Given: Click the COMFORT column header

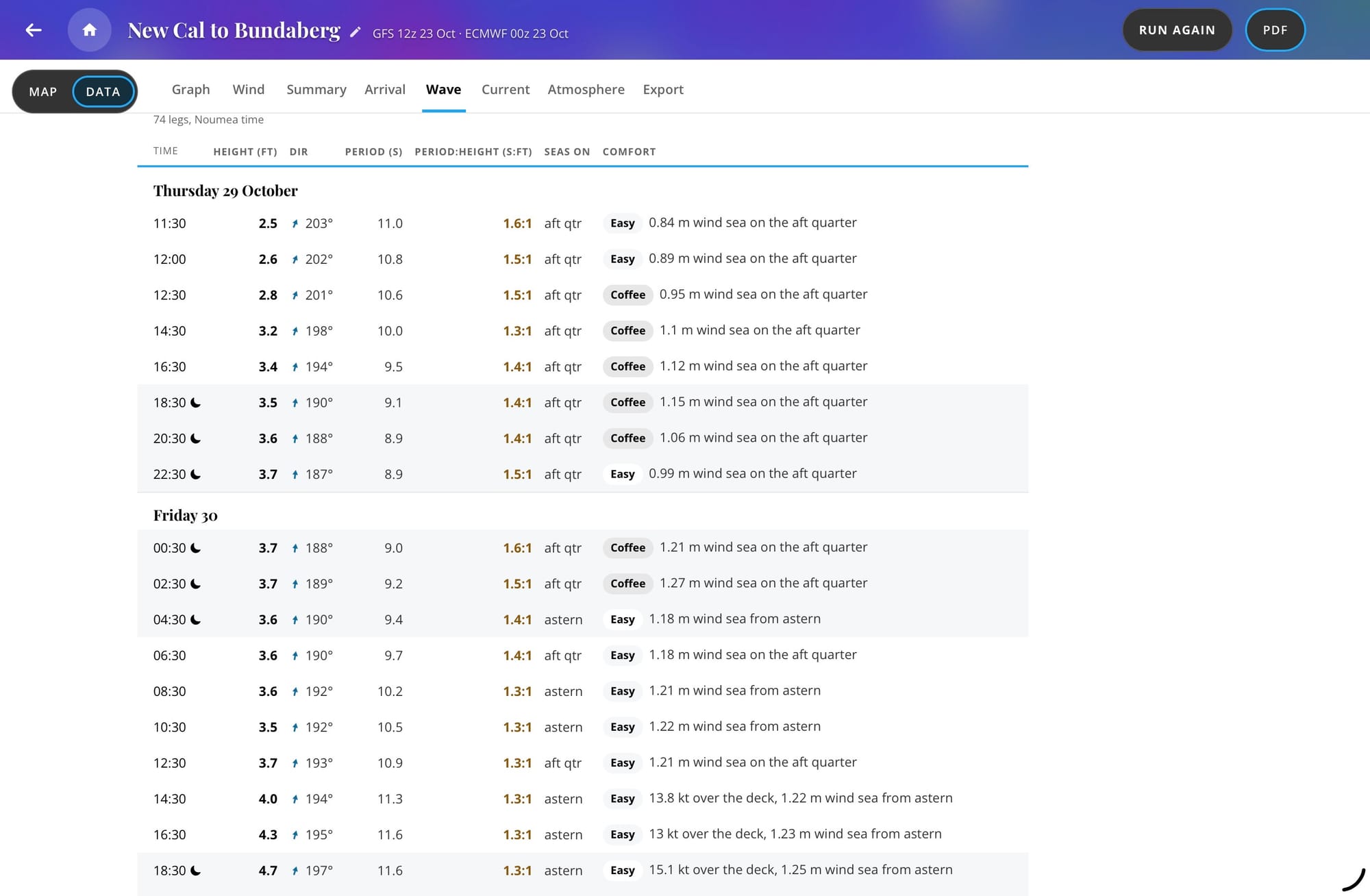Looking at the screenshot, I should [629, 151].
